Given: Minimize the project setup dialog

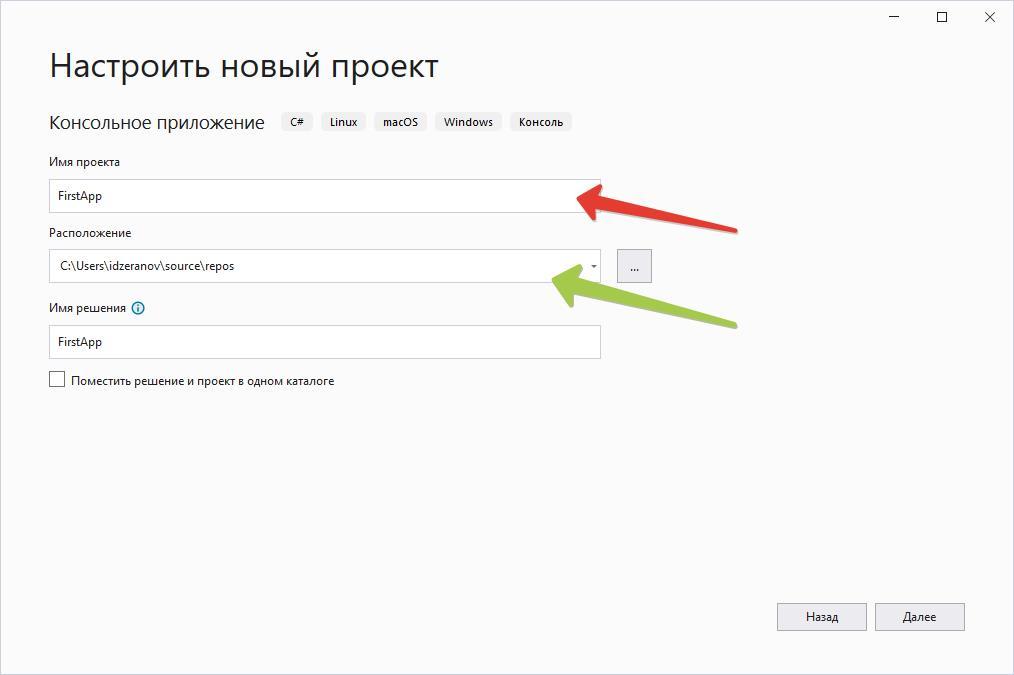Looking at the screenshot, I should coord(892,17).
